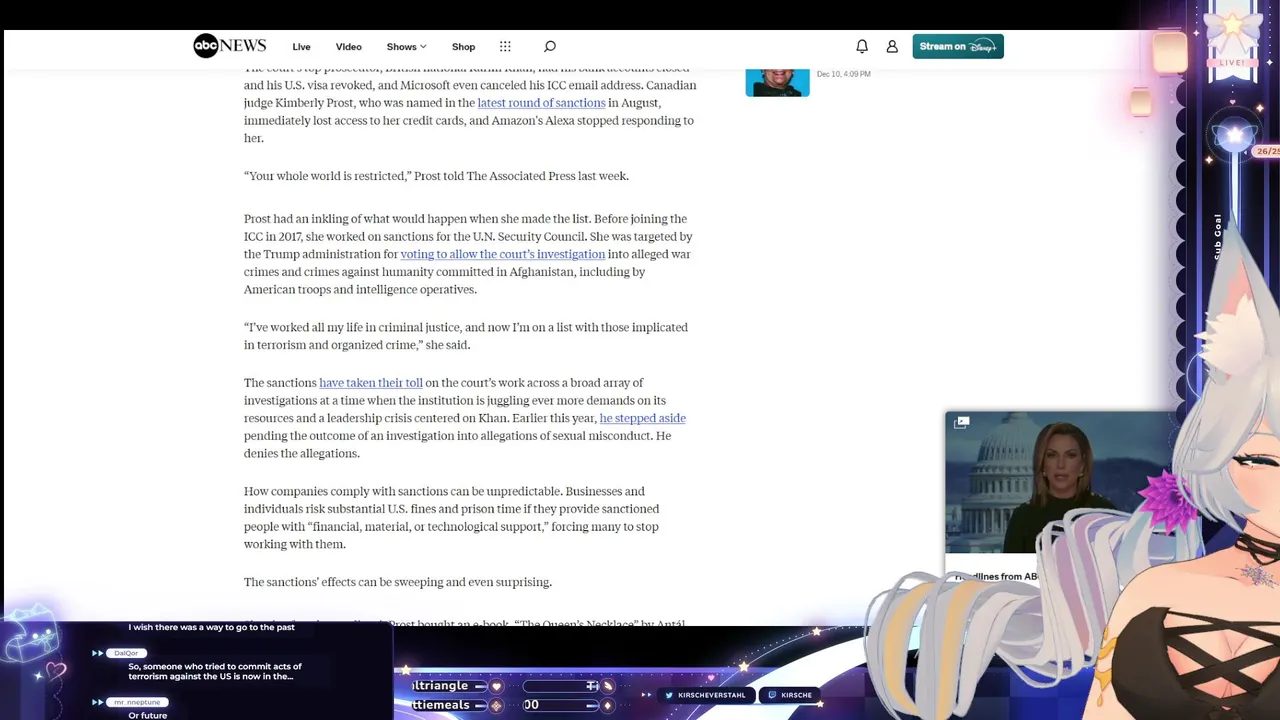This screenshot has height=720, width=1280.
Task: Go to the Live menu item
Action: point(301,47)
